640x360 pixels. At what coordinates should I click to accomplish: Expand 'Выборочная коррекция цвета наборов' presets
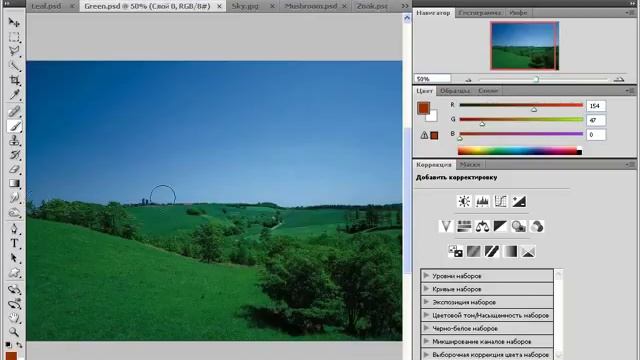coord(426,354)
